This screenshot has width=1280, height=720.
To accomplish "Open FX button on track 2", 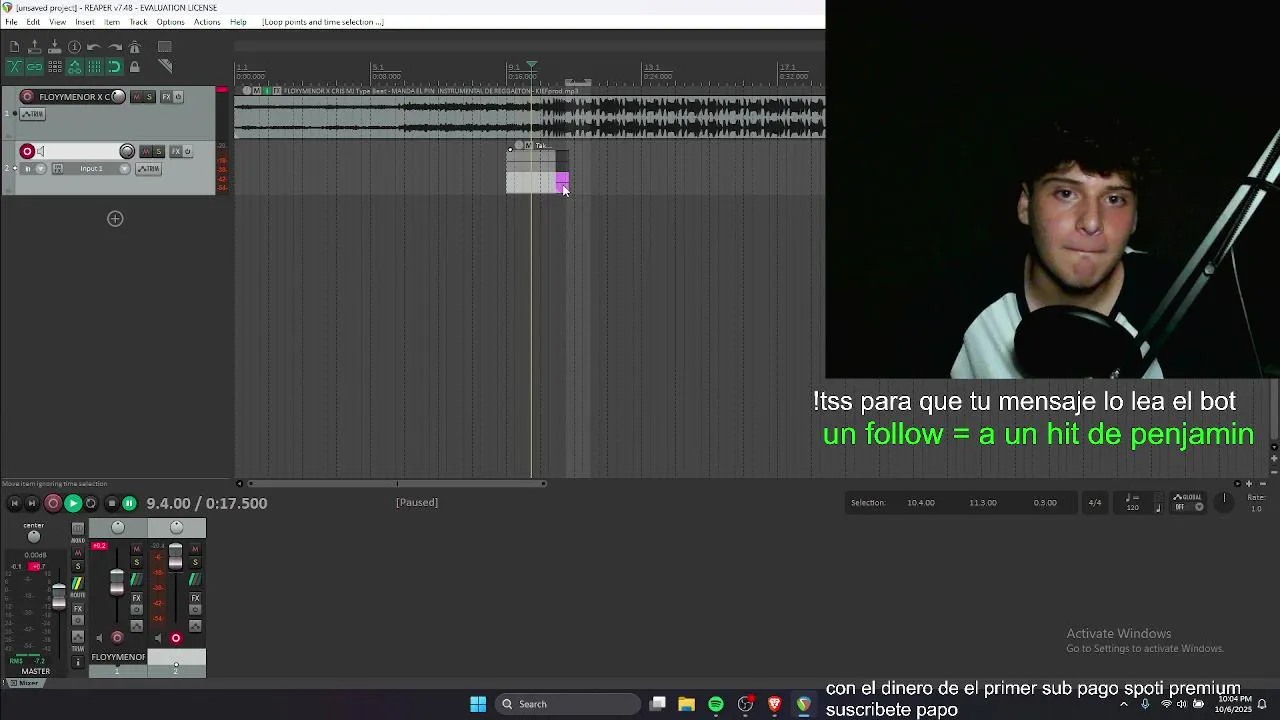I will pos(175,151).
